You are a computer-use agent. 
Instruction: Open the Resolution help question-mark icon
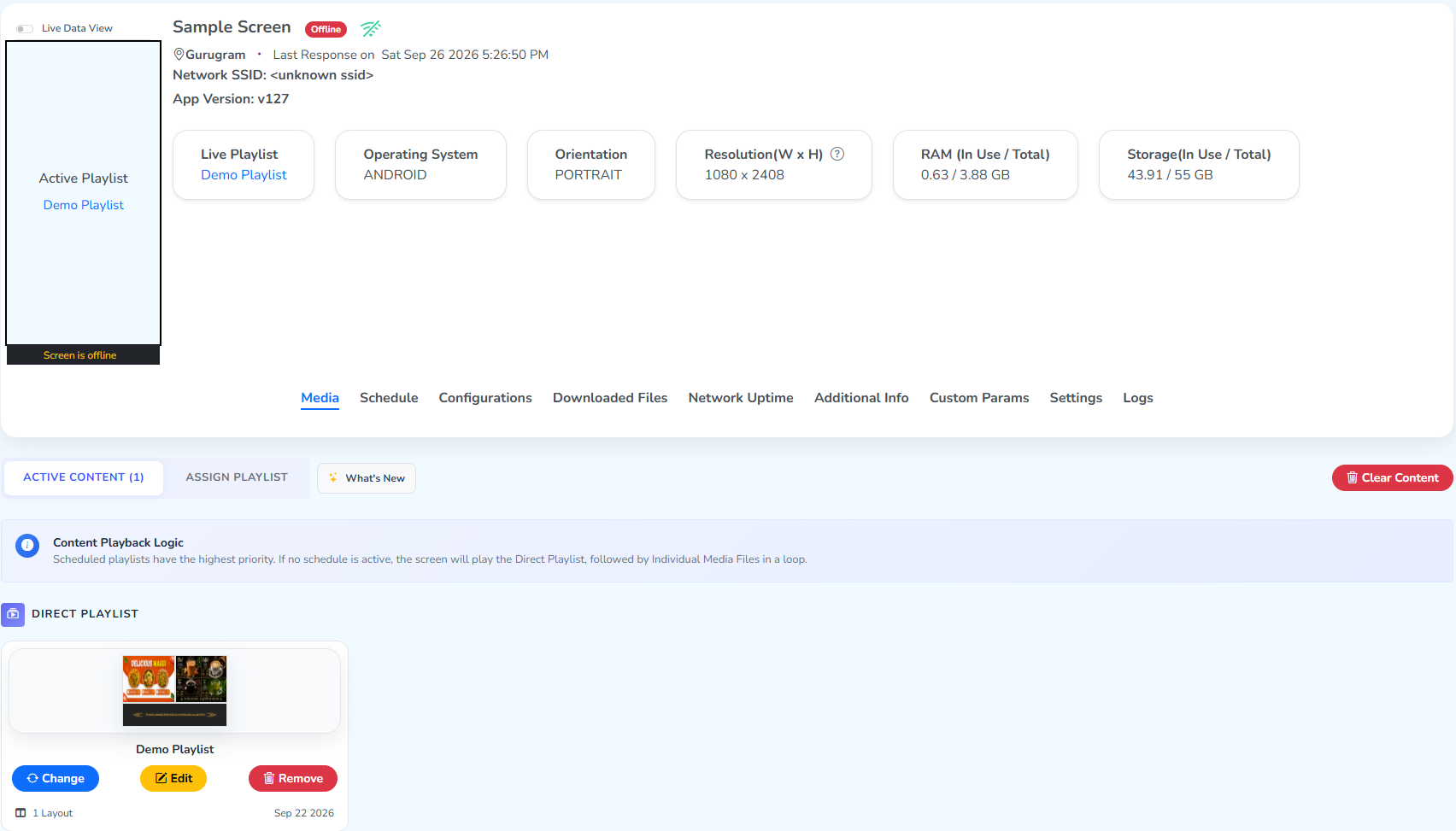(x=837, y=154)
